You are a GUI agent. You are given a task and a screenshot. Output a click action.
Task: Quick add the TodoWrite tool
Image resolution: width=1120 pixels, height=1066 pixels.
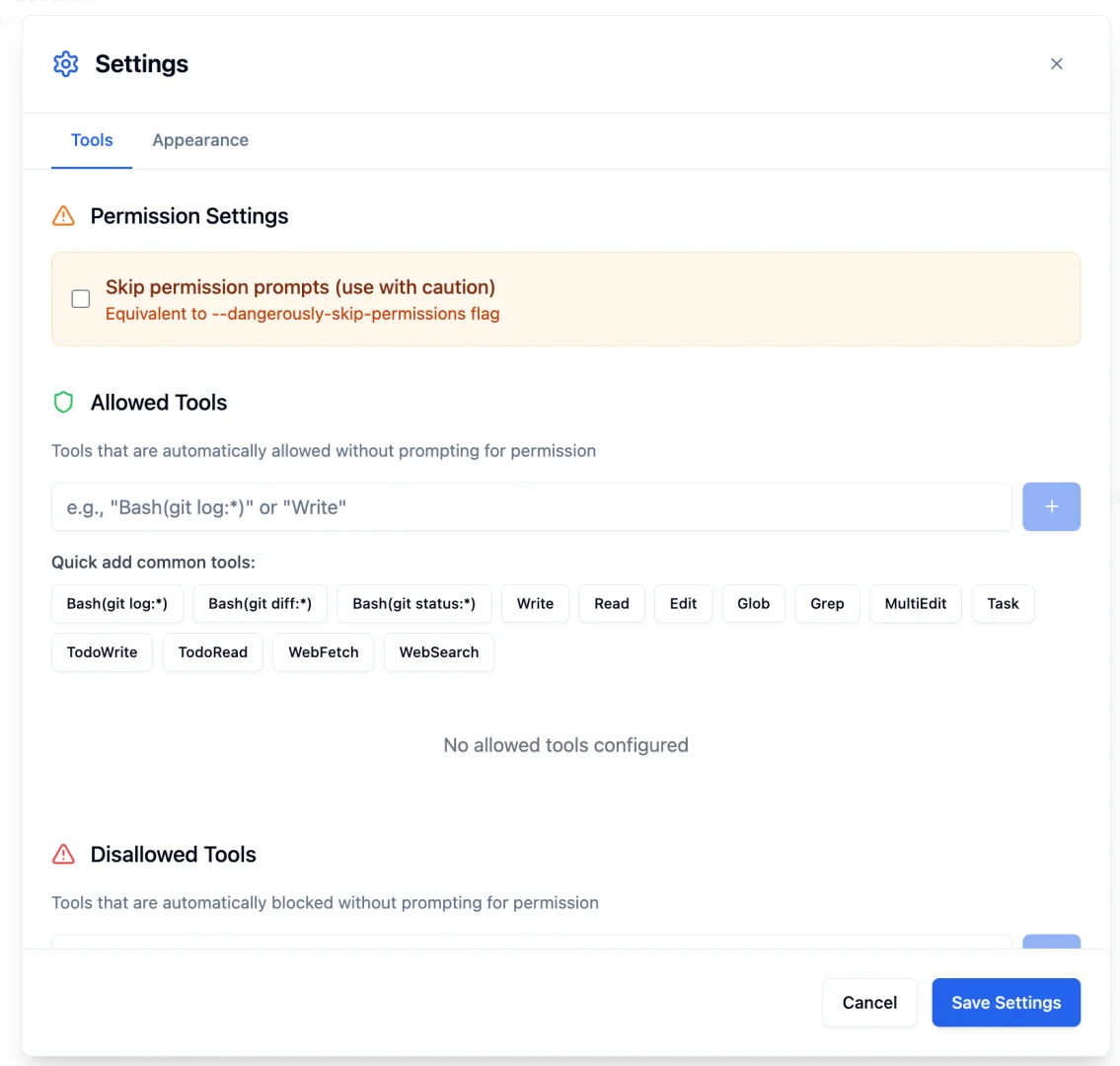click(x=102, y=652)
